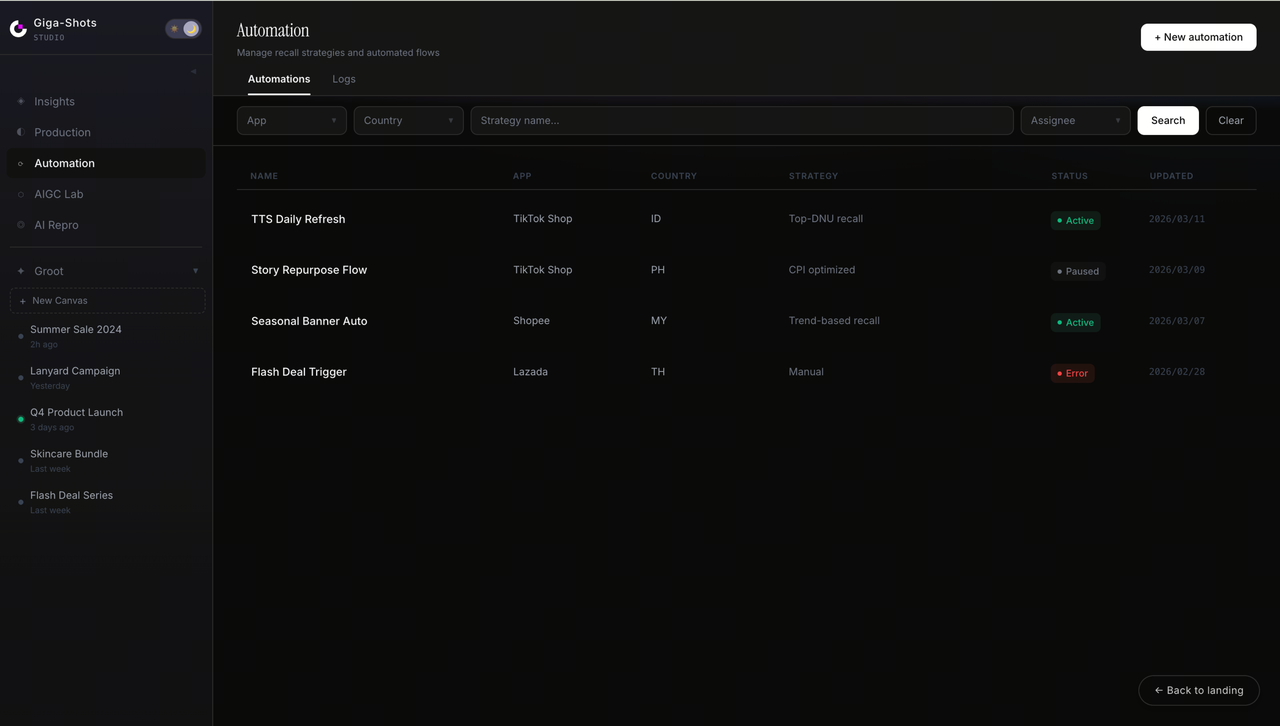This screenshot has width=1280, height=726.
Task: Open Flash Deal Series canvas
Action: tap(107, 502)
